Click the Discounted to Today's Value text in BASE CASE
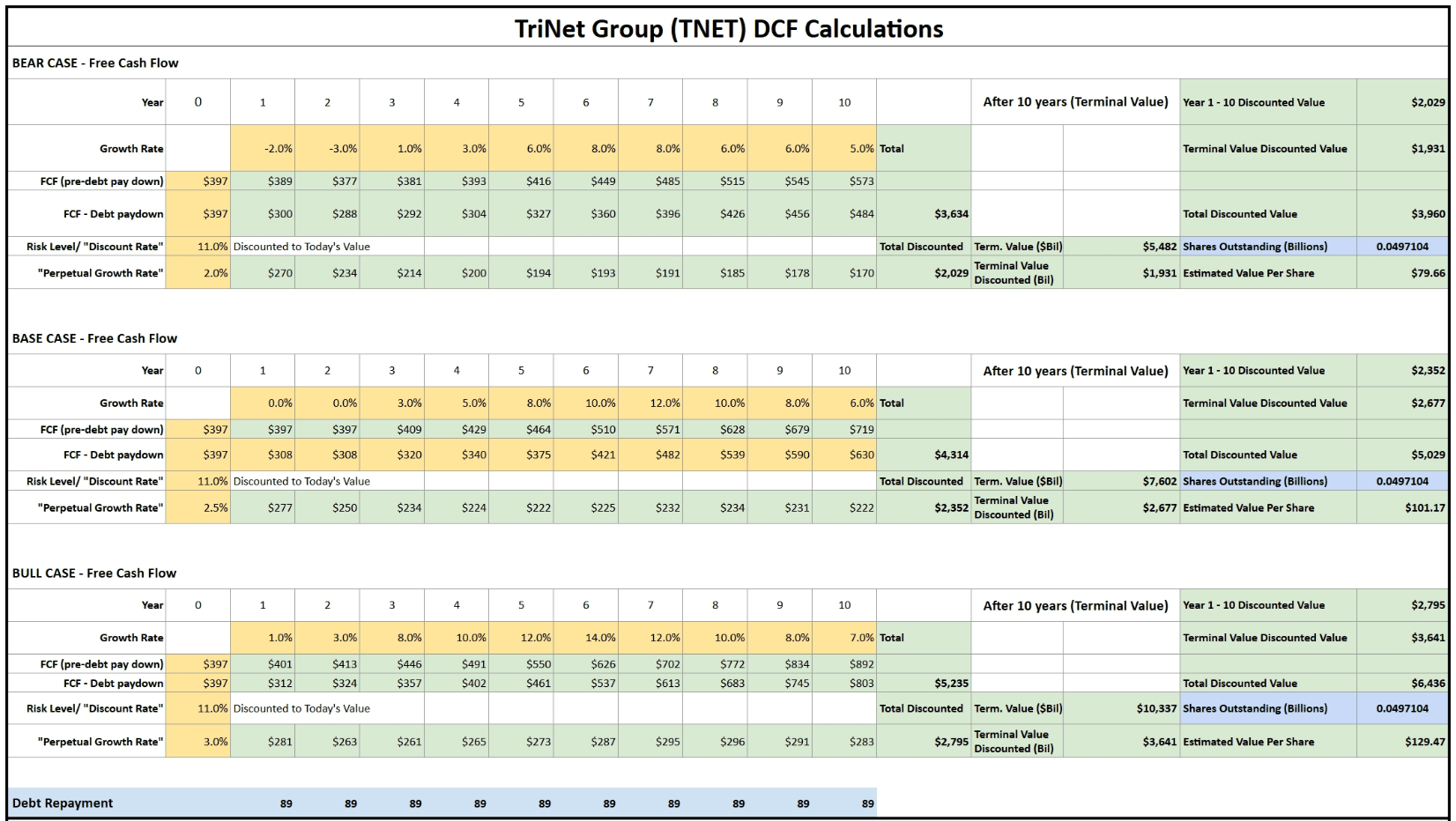 (301, 481)
